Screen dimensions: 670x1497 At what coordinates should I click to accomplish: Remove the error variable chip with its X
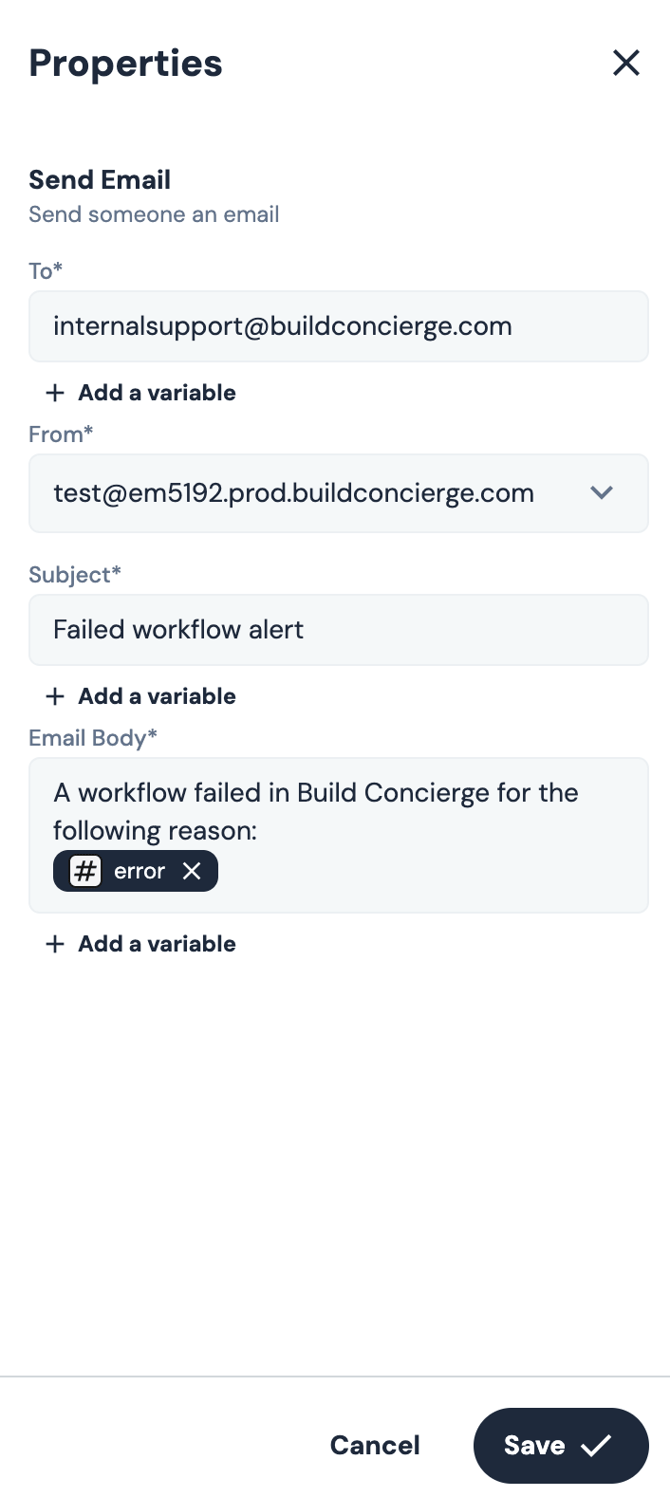[x=192, y=871]
